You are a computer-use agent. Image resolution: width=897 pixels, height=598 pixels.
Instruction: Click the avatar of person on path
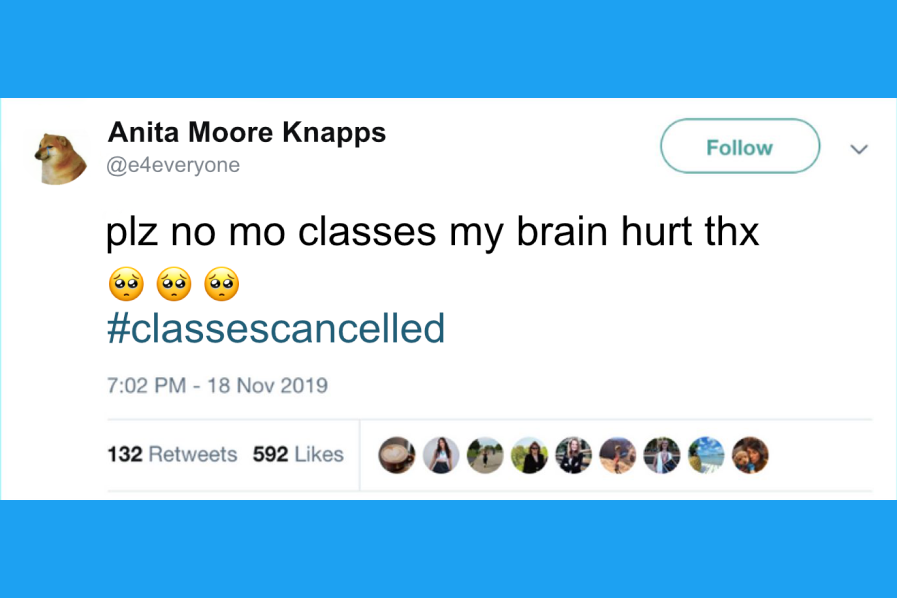click(485, 455)
